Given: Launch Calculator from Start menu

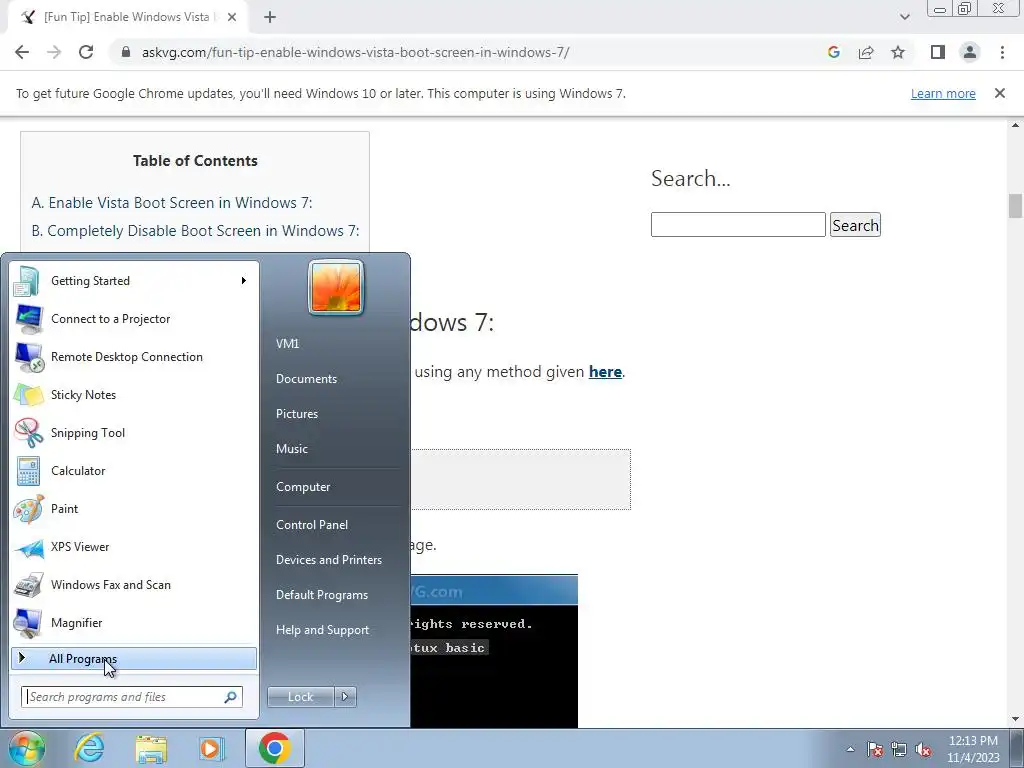Looking at the screenshot, I should (134, 471).
